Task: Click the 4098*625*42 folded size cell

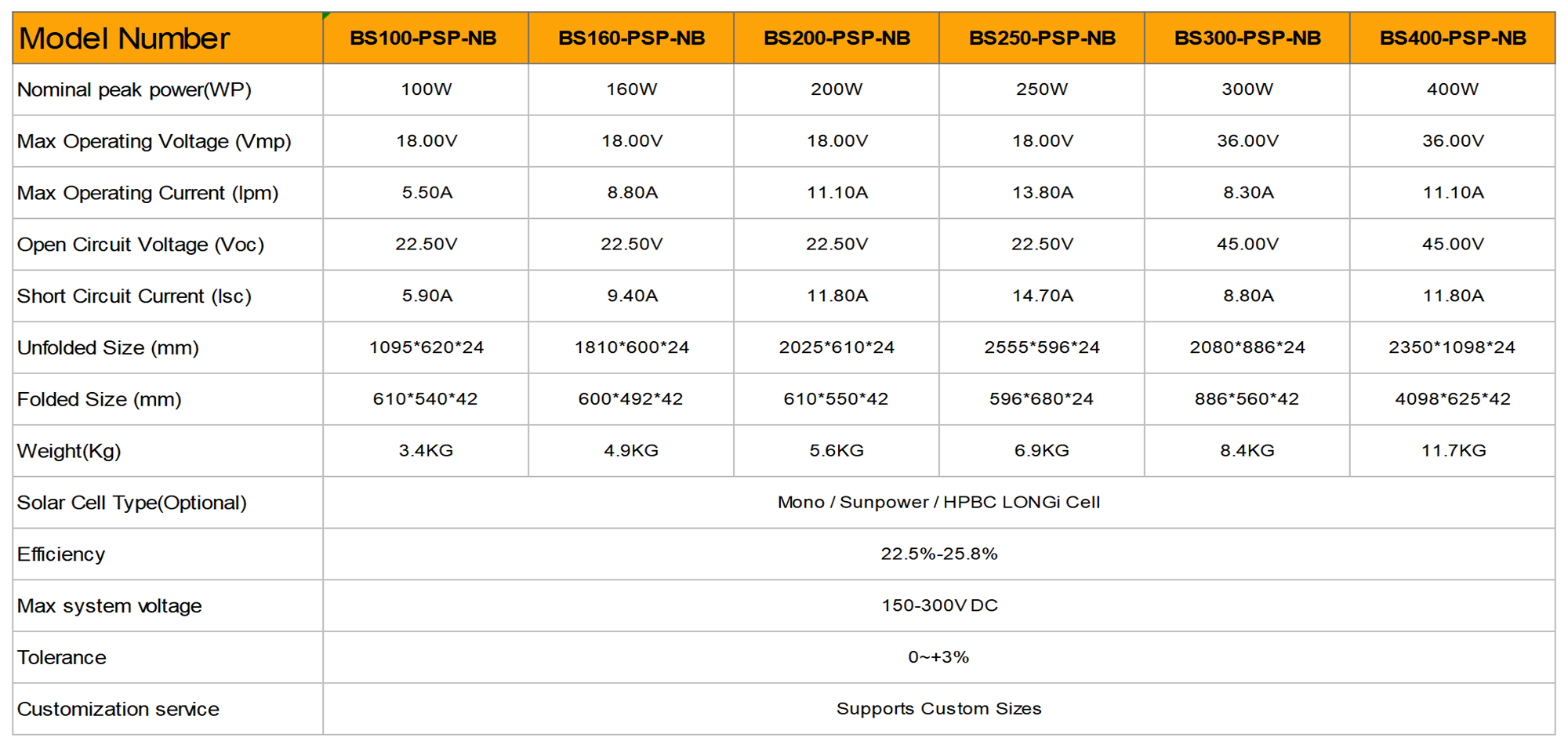Action: pyautogui.click(x=1452, y=399)
